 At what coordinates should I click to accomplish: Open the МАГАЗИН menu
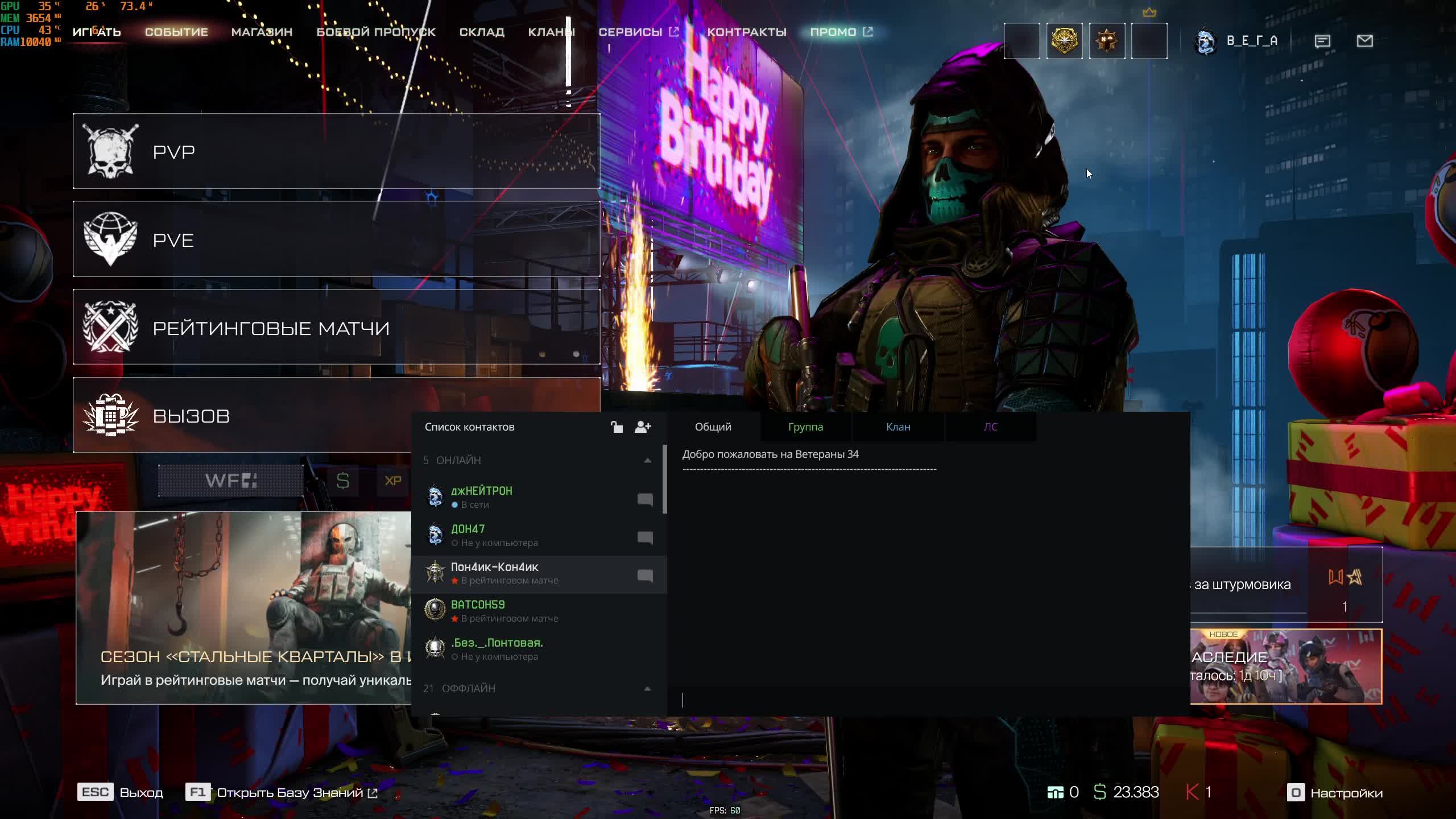pyautogui.click(x=262, y=32)
